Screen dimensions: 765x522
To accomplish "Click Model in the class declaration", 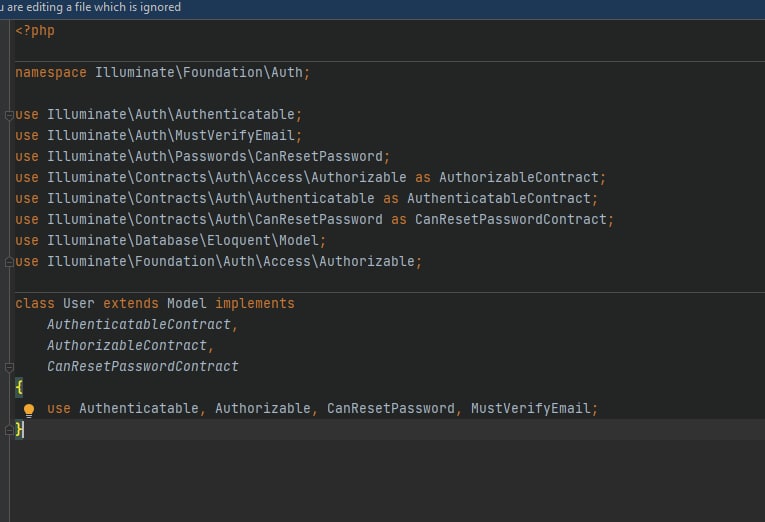I will click(187, 303).
